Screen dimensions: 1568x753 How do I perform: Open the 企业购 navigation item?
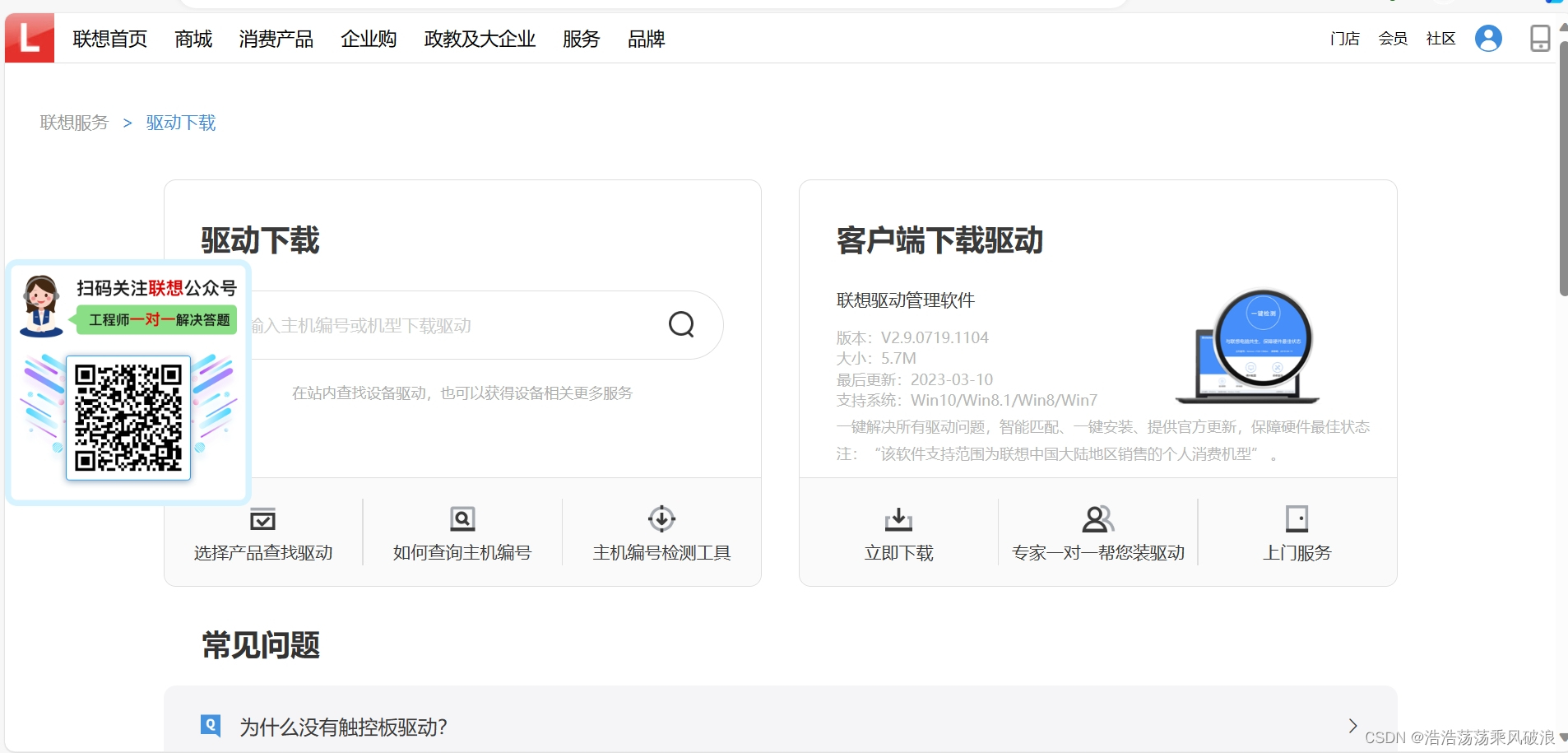click(369, 39)
